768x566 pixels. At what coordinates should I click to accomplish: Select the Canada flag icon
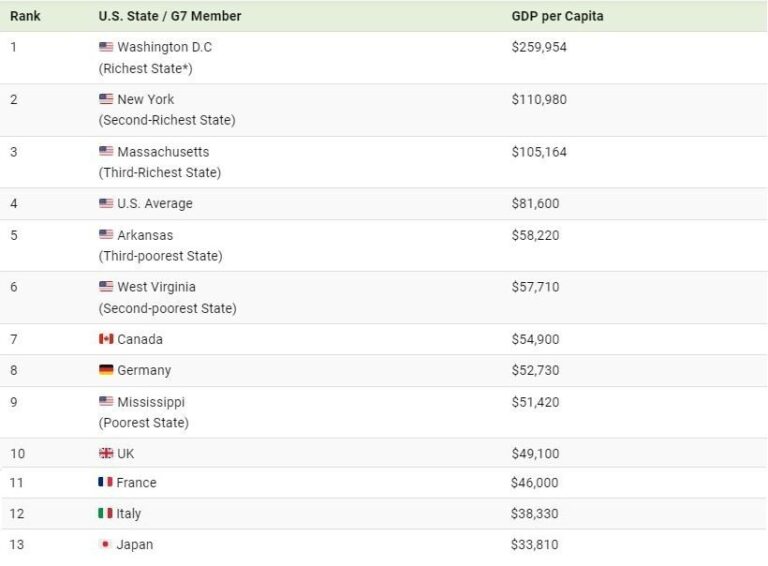coord(106,339)
